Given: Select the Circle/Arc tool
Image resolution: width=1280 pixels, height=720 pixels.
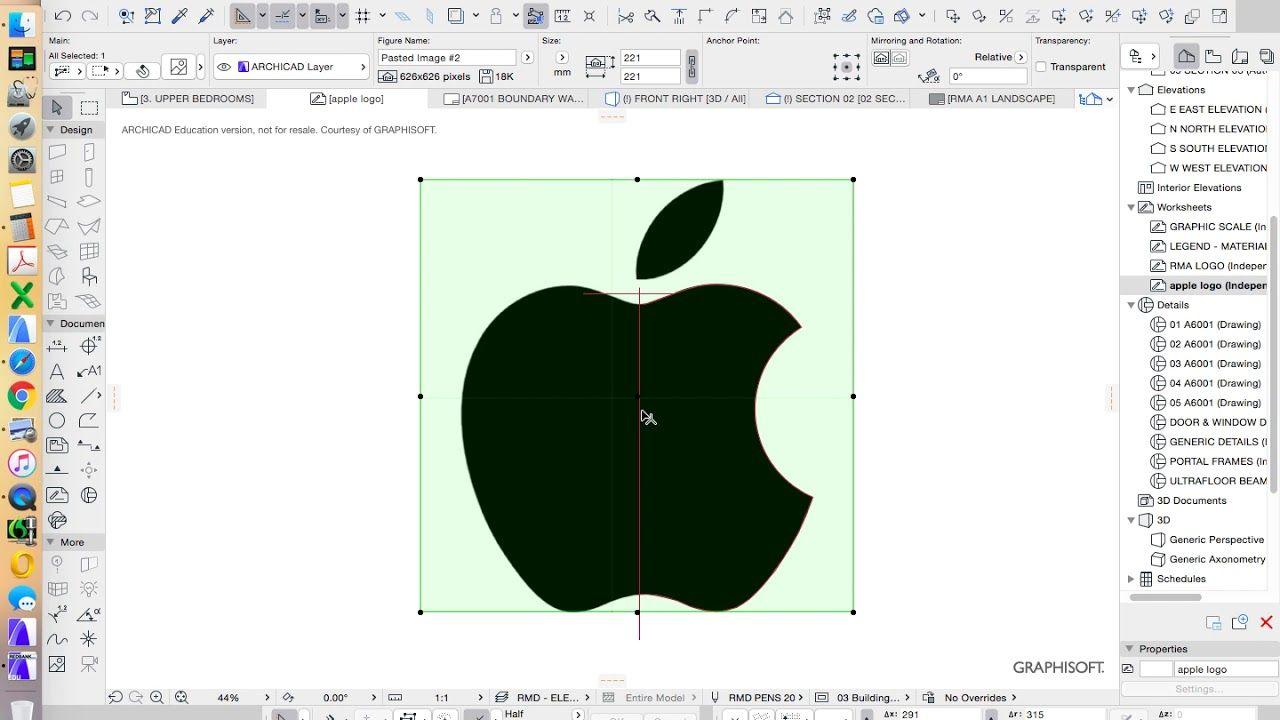Looking at the screenshot, I should tap(57, 421).
